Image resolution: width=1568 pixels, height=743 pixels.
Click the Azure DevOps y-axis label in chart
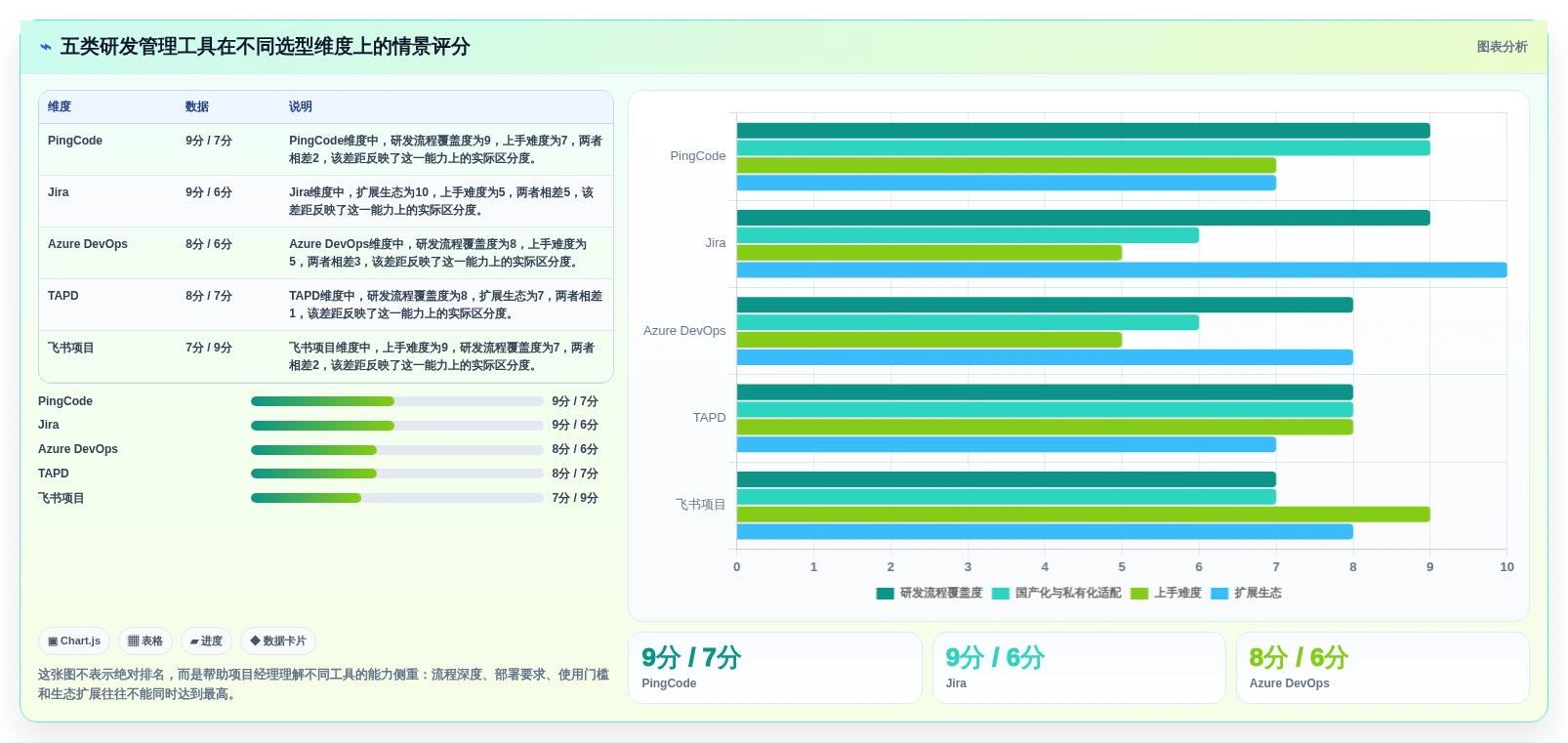coord(684,331)
